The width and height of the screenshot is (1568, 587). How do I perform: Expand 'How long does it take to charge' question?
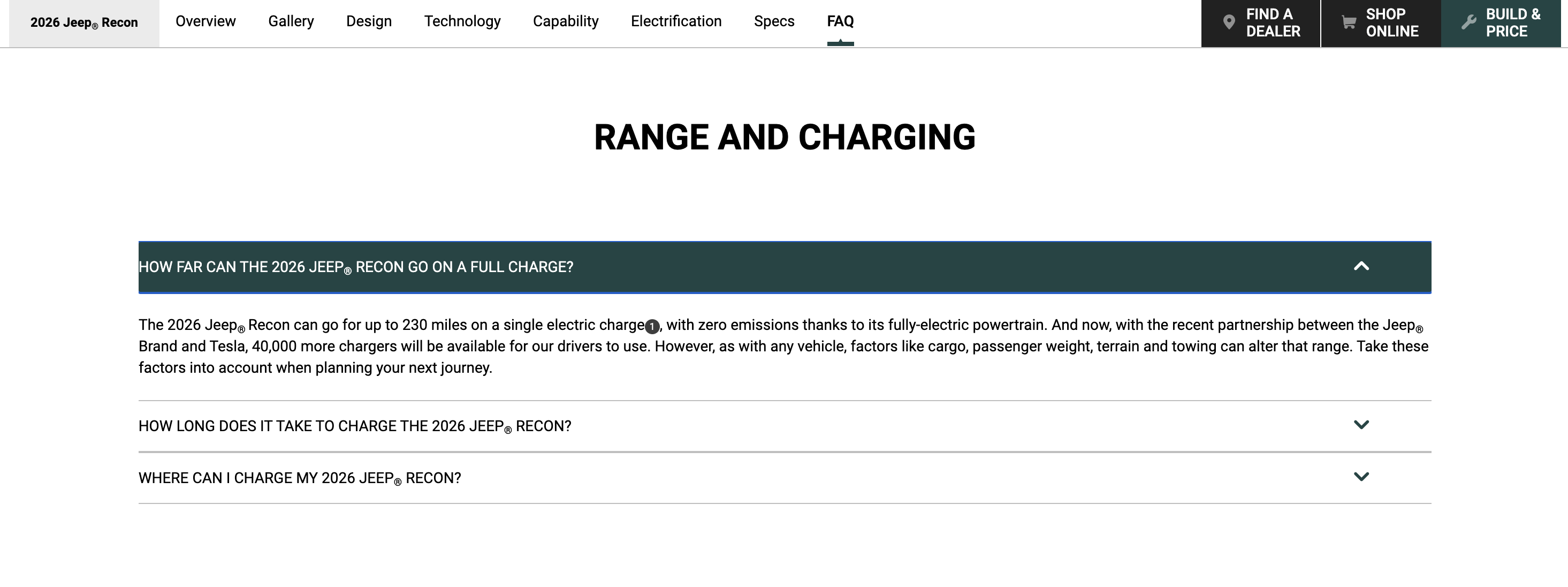point(785,426)
